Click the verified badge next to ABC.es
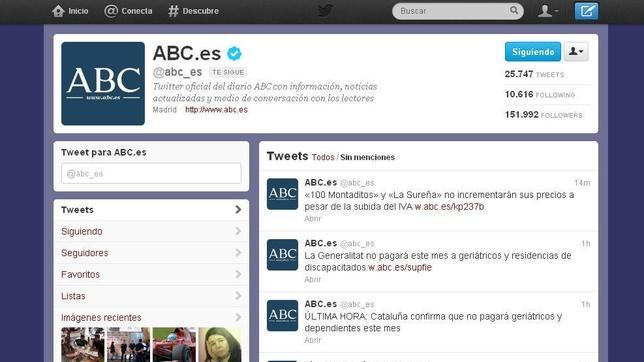The width and height of the screenshot is (644, 362). point(234,53)
